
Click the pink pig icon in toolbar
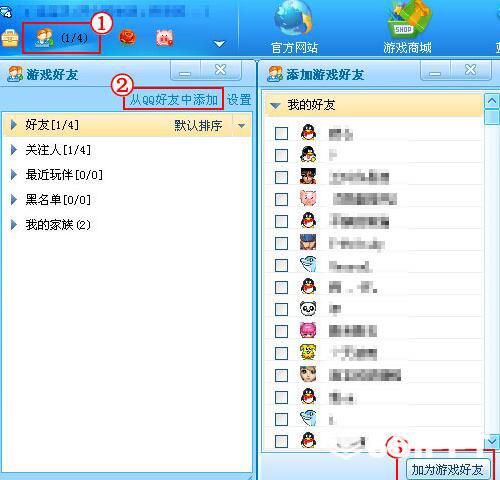pyautogui.click(x=165, y=38)
